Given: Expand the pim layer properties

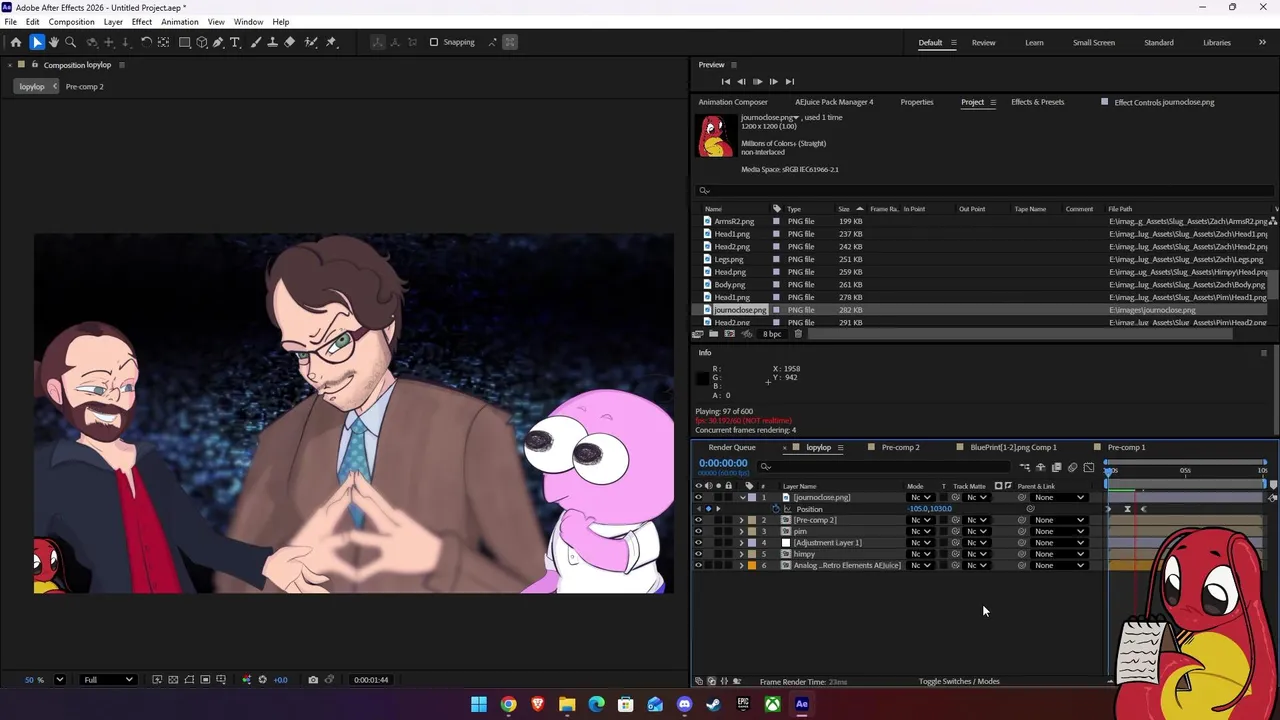Looking at the screenshot, I should [741, 531].
